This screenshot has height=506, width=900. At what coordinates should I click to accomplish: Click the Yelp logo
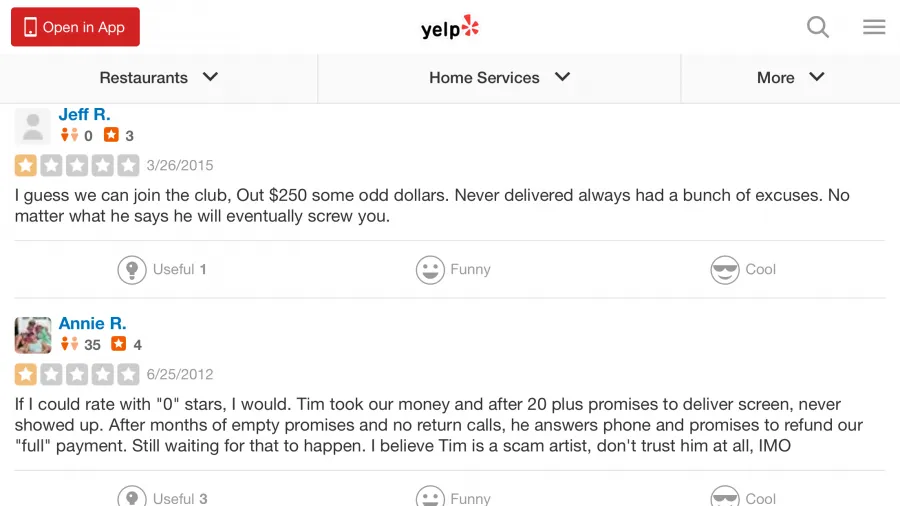pos(450,27)
